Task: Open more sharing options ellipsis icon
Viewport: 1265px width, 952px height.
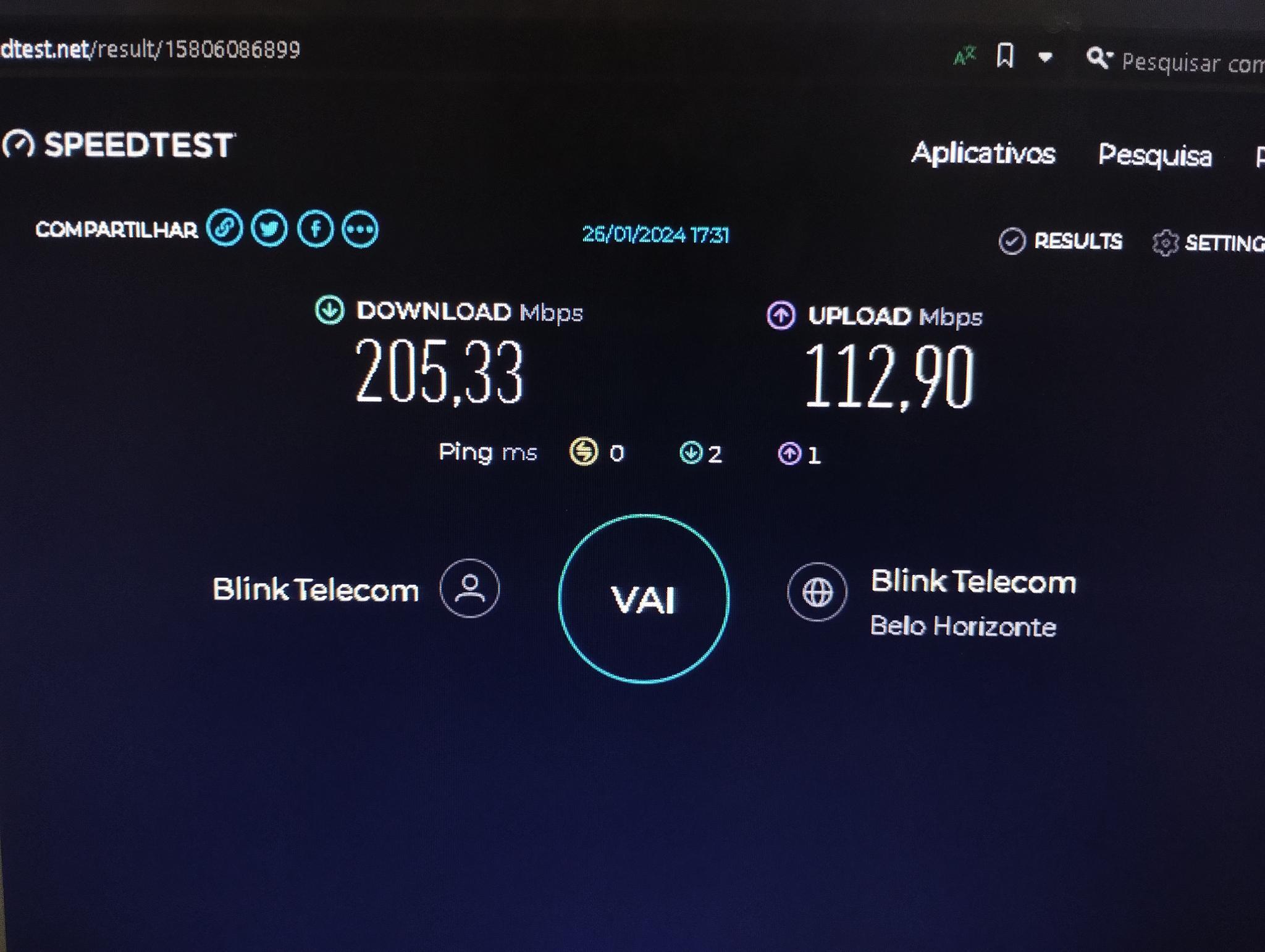Action: click(360, 230)
